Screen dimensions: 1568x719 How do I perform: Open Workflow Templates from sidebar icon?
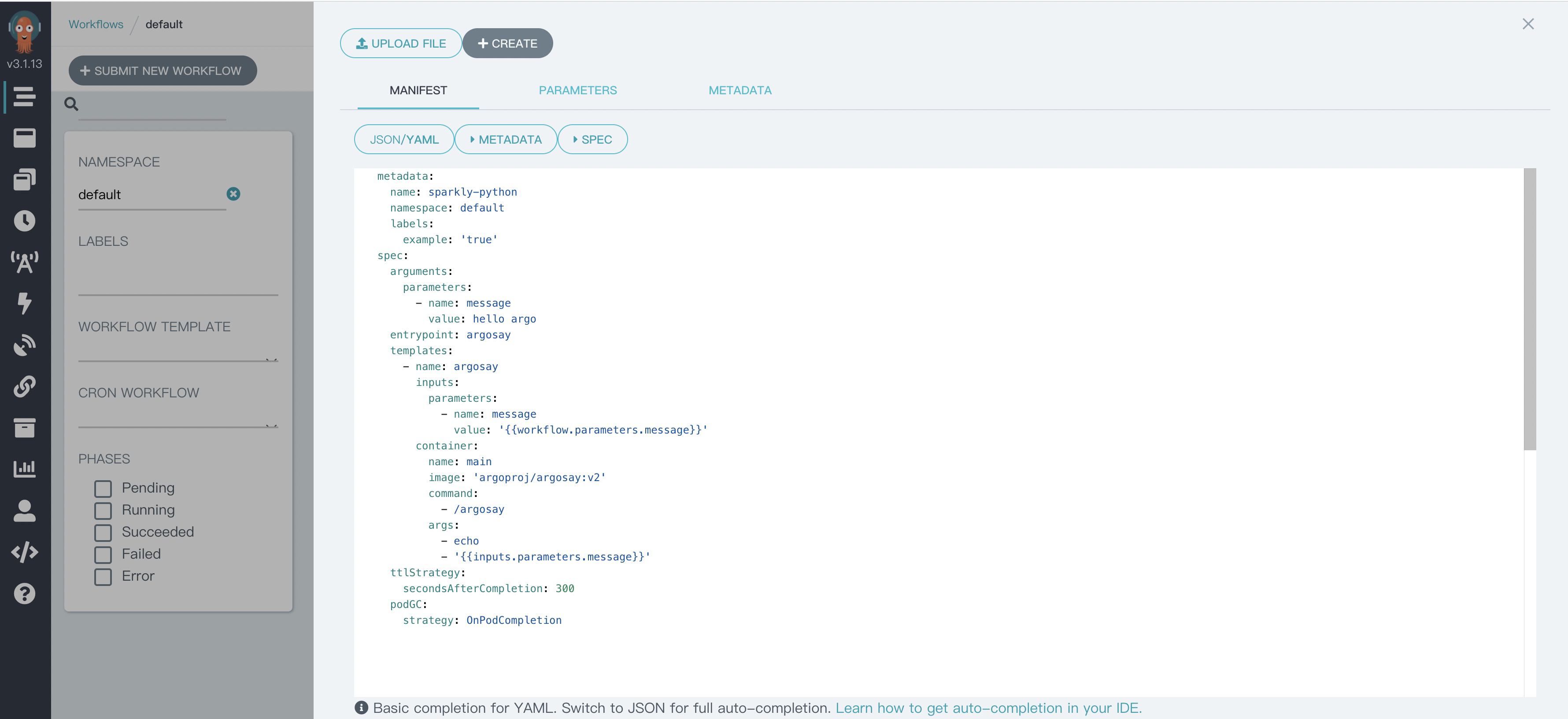click(x=24, y=138)
